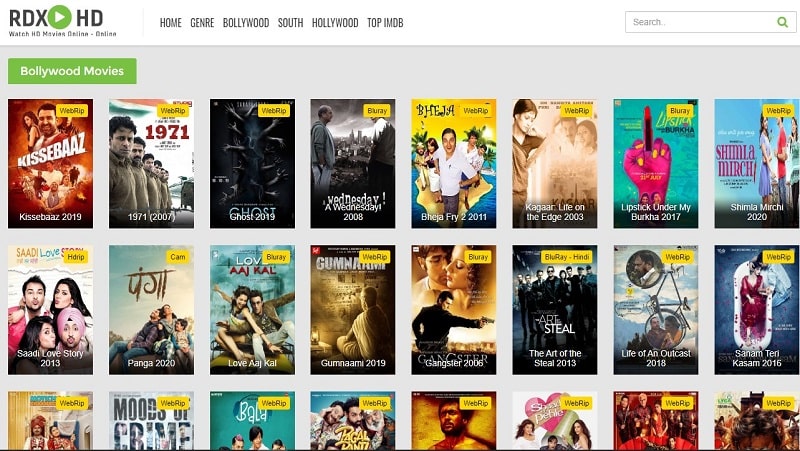Click Bluray badge on Love Aaj Kal
Image resolution: width=800 pixels, height=451 pixels.
pyautogui.click(x=276, y=257)
